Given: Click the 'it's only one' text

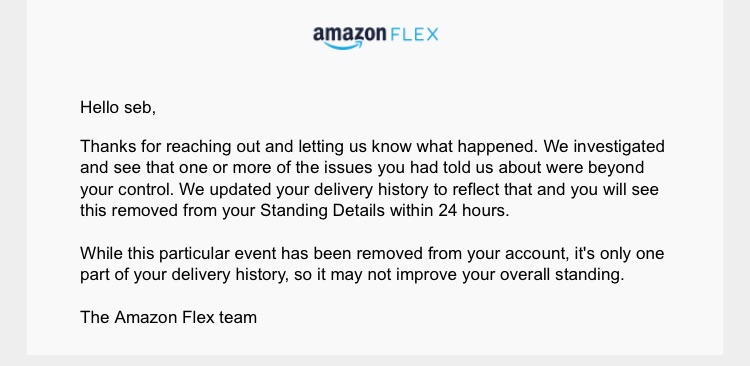Looking at the screenshot, I should (619, 254).
